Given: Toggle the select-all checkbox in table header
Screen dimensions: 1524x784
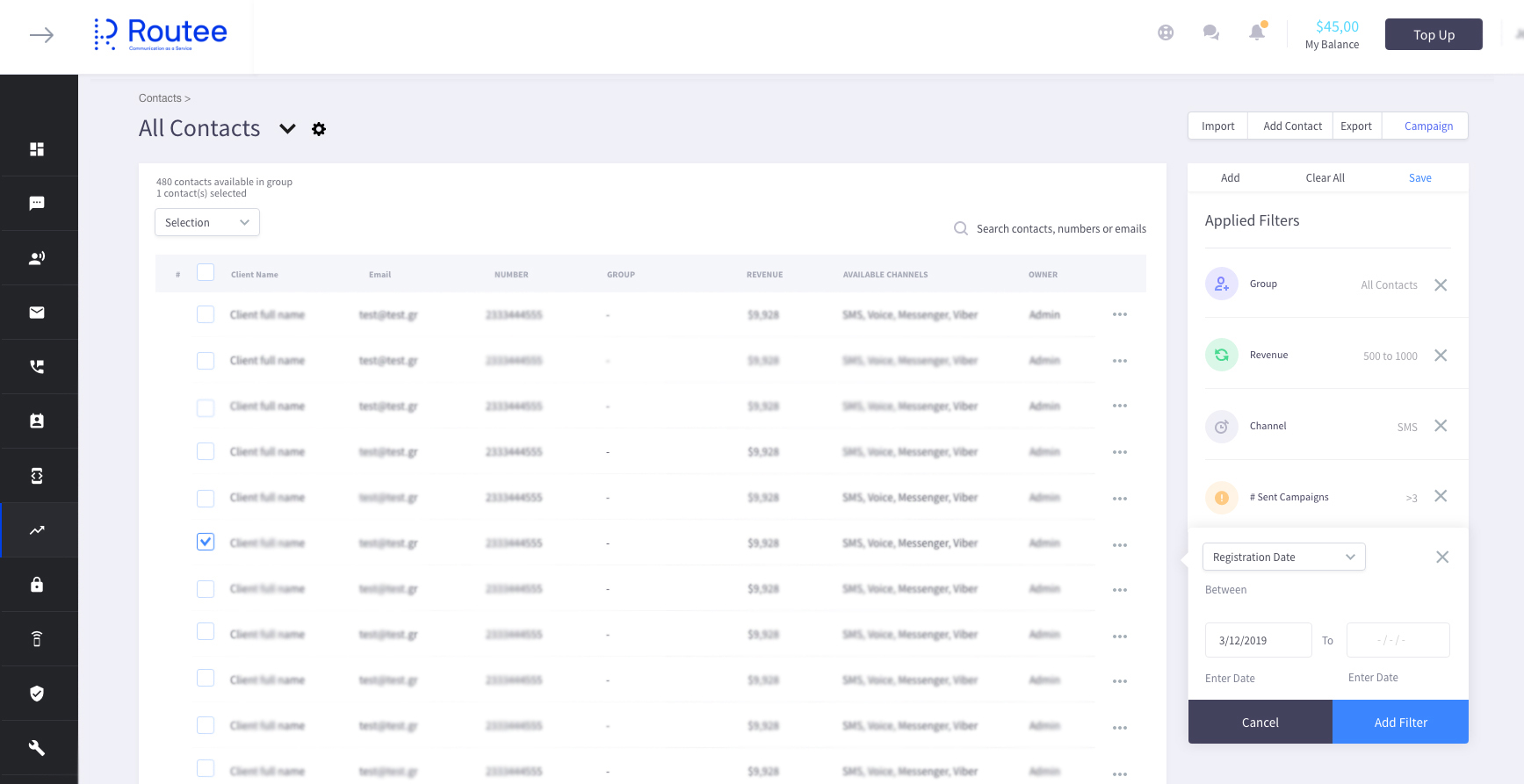Looking at the screenshot, I should click(x=206, y=272).
